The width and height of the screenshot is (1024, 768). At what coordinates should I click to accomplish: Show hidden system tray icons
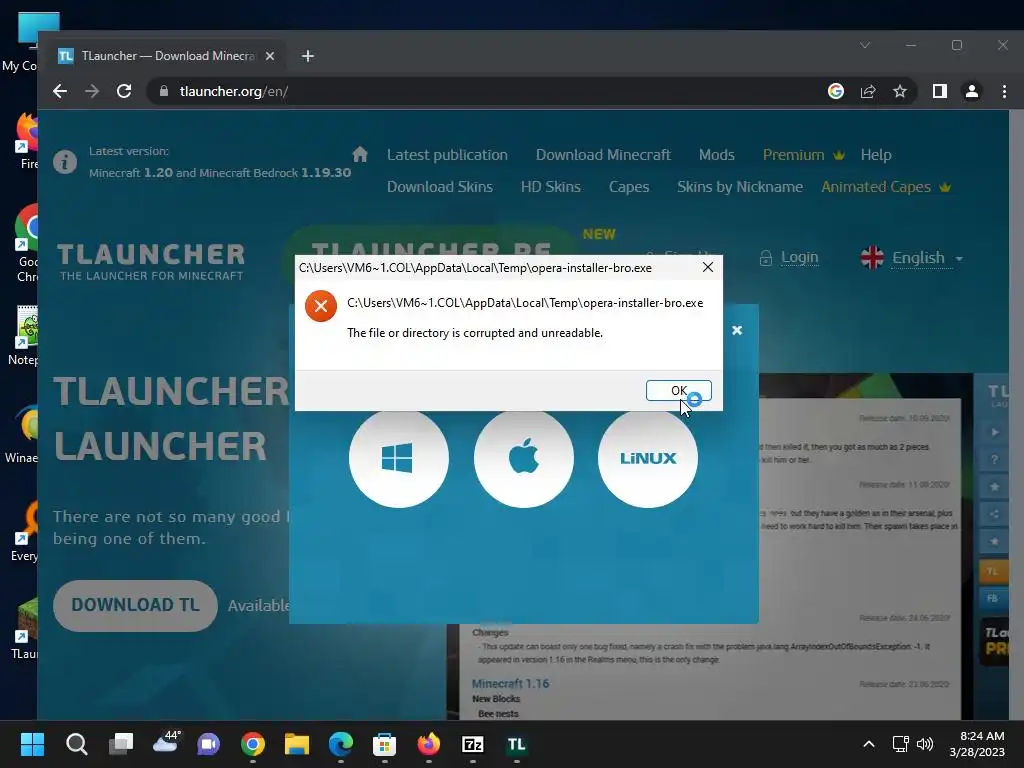coord(869,744)
